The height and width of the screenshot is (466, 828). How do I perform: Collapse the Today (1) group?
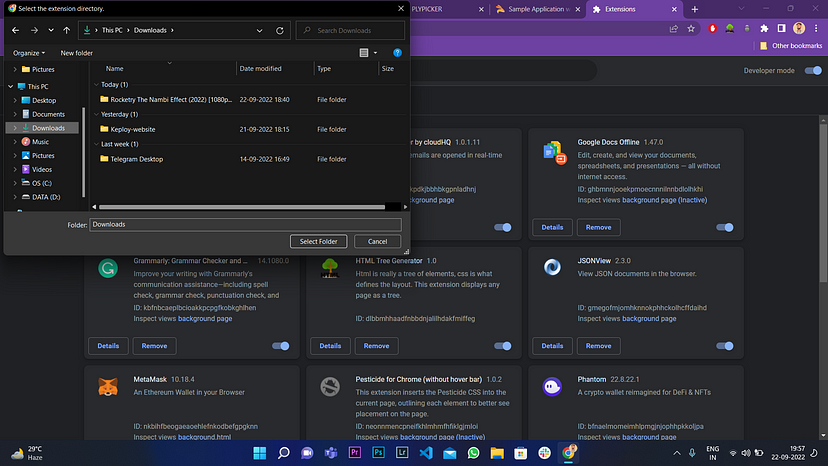96,85
